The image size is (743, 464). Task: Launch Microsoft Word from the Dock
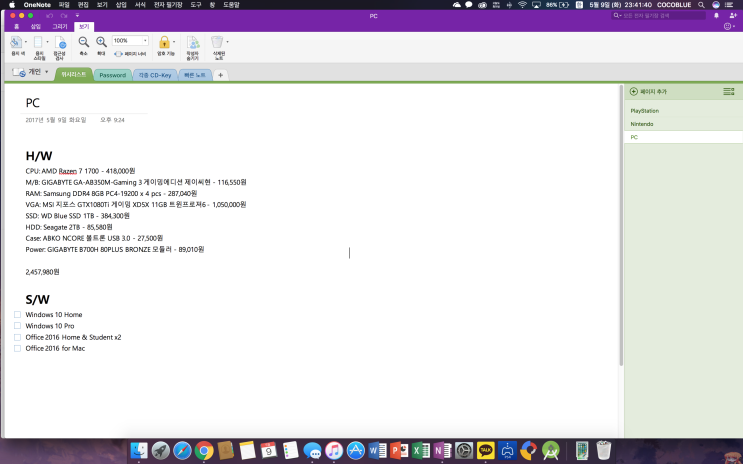(378, 450)
